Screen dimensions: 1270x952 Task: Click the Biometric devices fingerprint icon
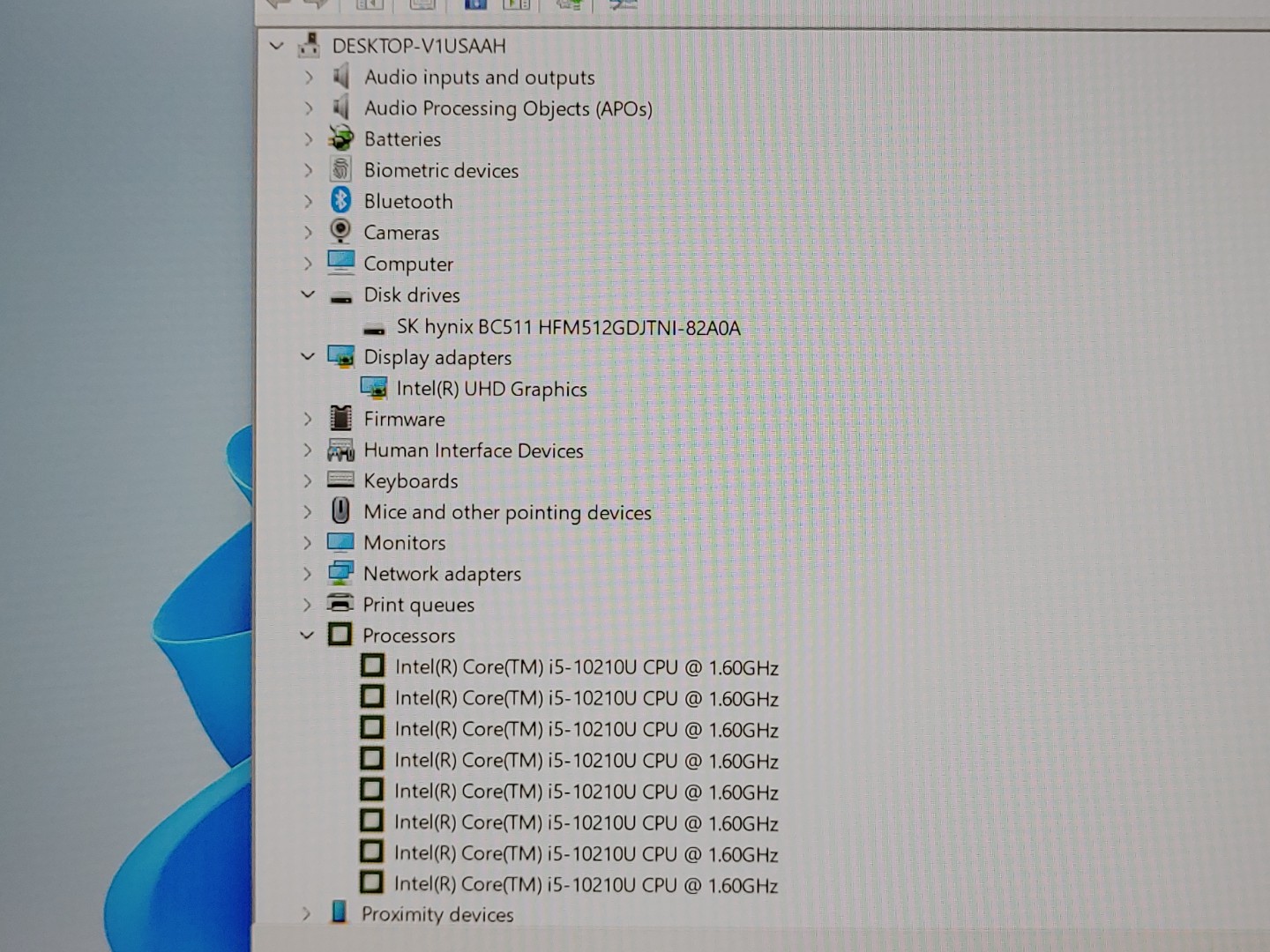(x=340, y=169)
